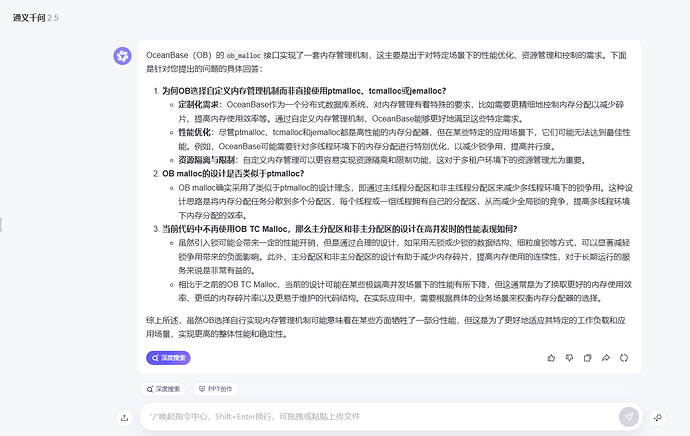Click the bold 资源隔离与限制 bullet label
690x436 pixels.
[x=206, y=160]
